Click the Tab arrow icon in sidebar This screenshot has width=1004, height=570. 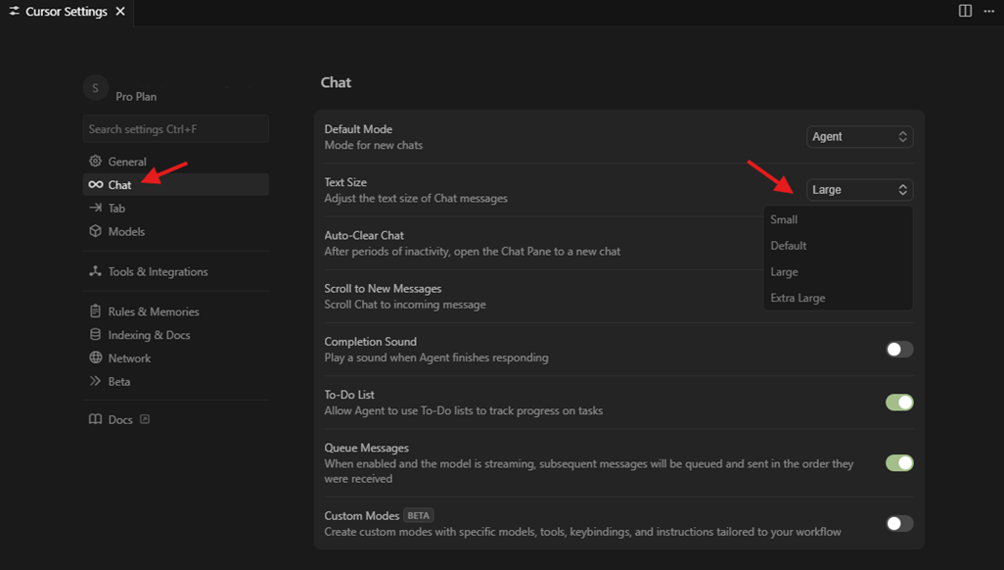[95, 208]
